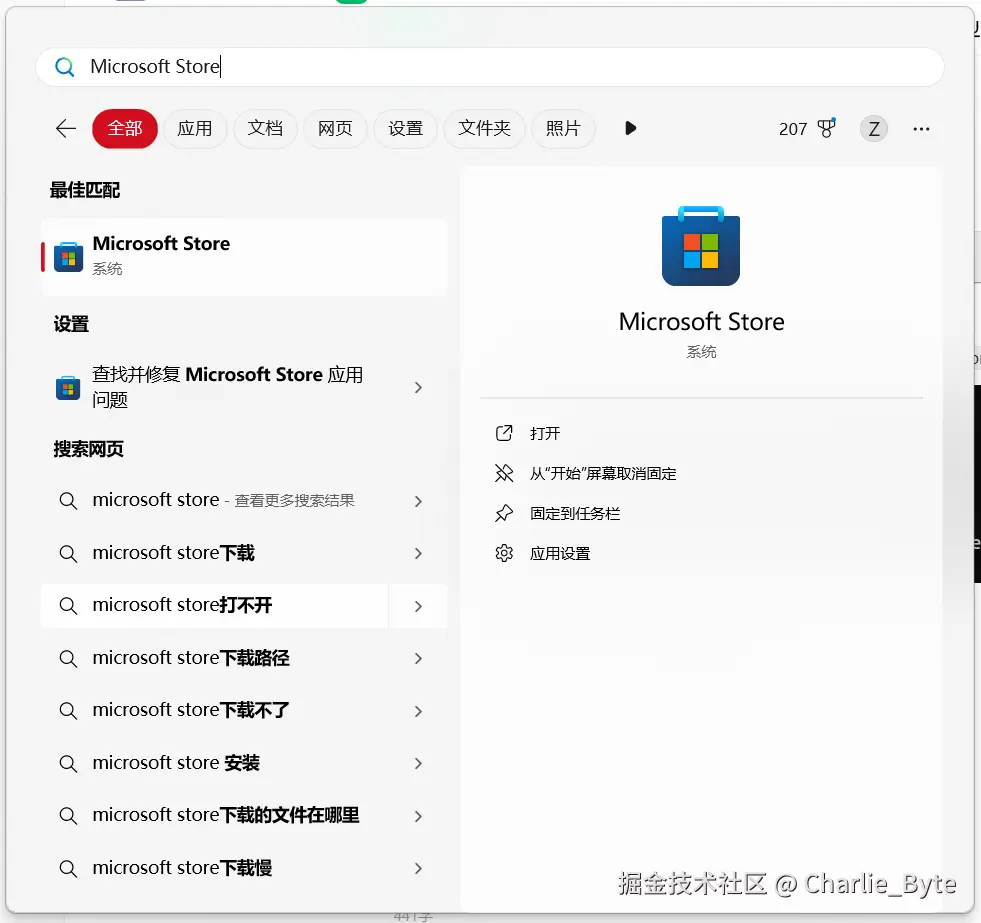Open 应用设置
The height and width of the screenshot is (923, 981).
coord(559,553)
